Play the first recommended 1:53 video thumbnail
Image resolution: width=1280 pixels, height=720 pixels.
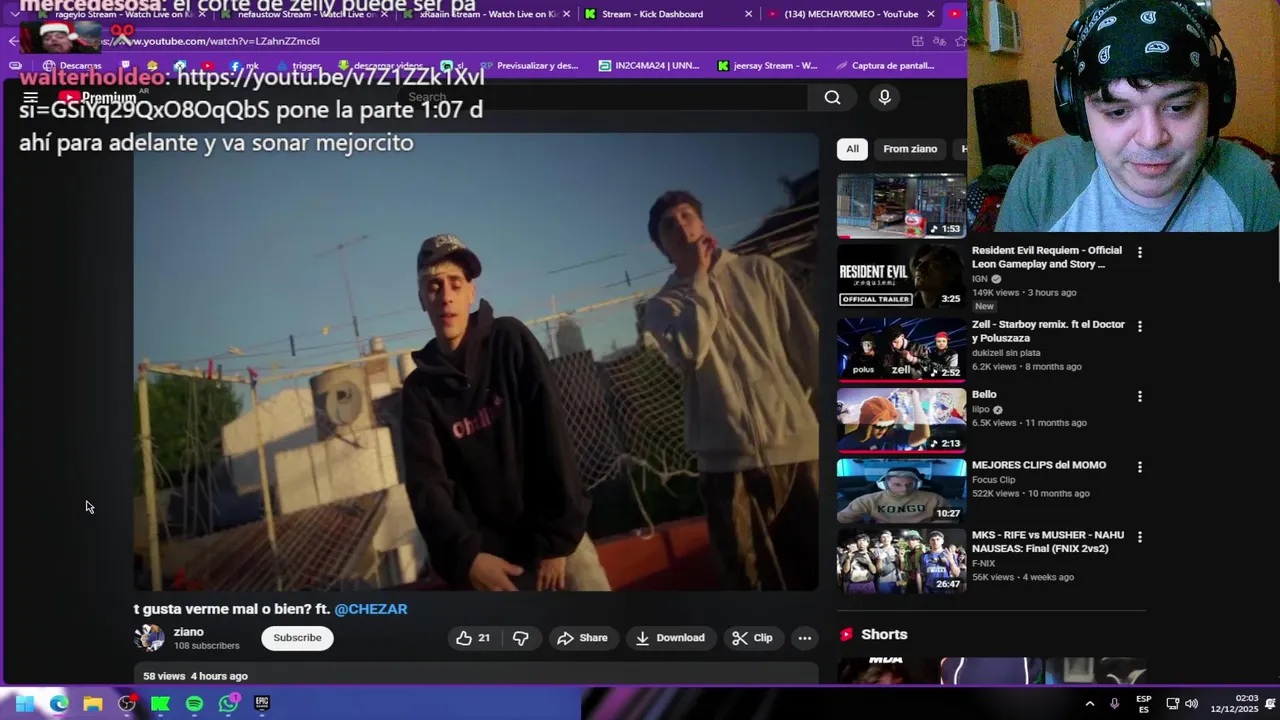click(901, 206)
